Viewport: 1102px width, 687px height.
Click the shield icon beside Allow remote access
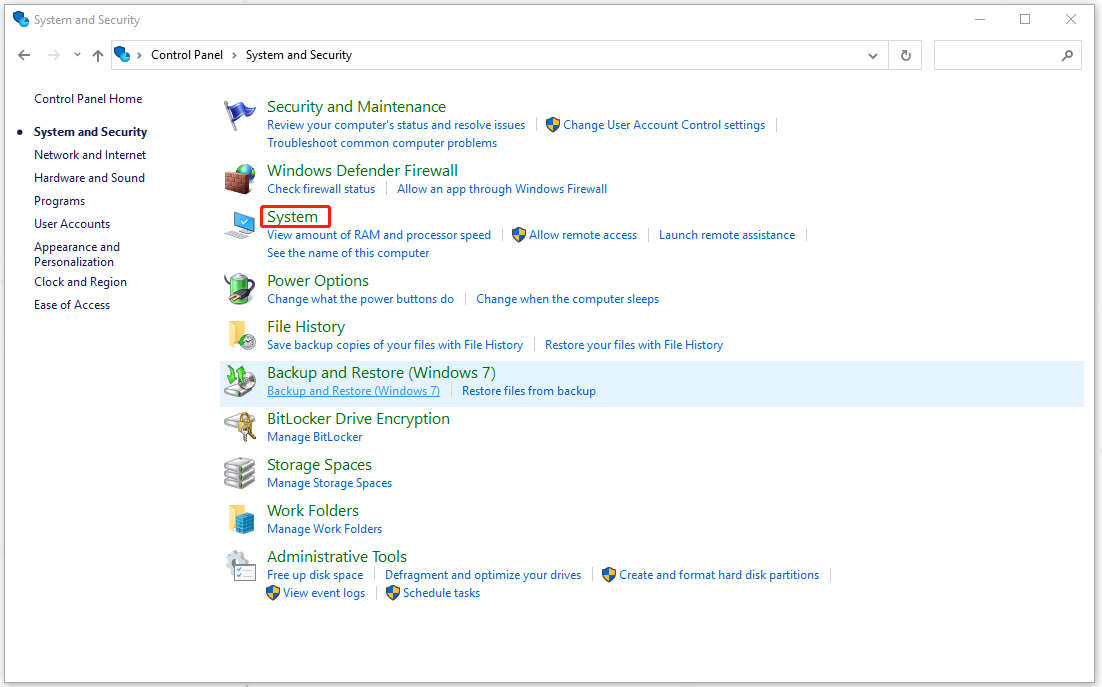(x=519, y=235)
